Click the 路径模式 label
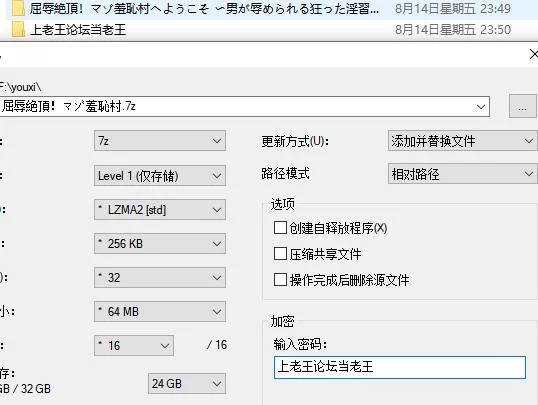 pyautogui.click(x=285, y=173)
